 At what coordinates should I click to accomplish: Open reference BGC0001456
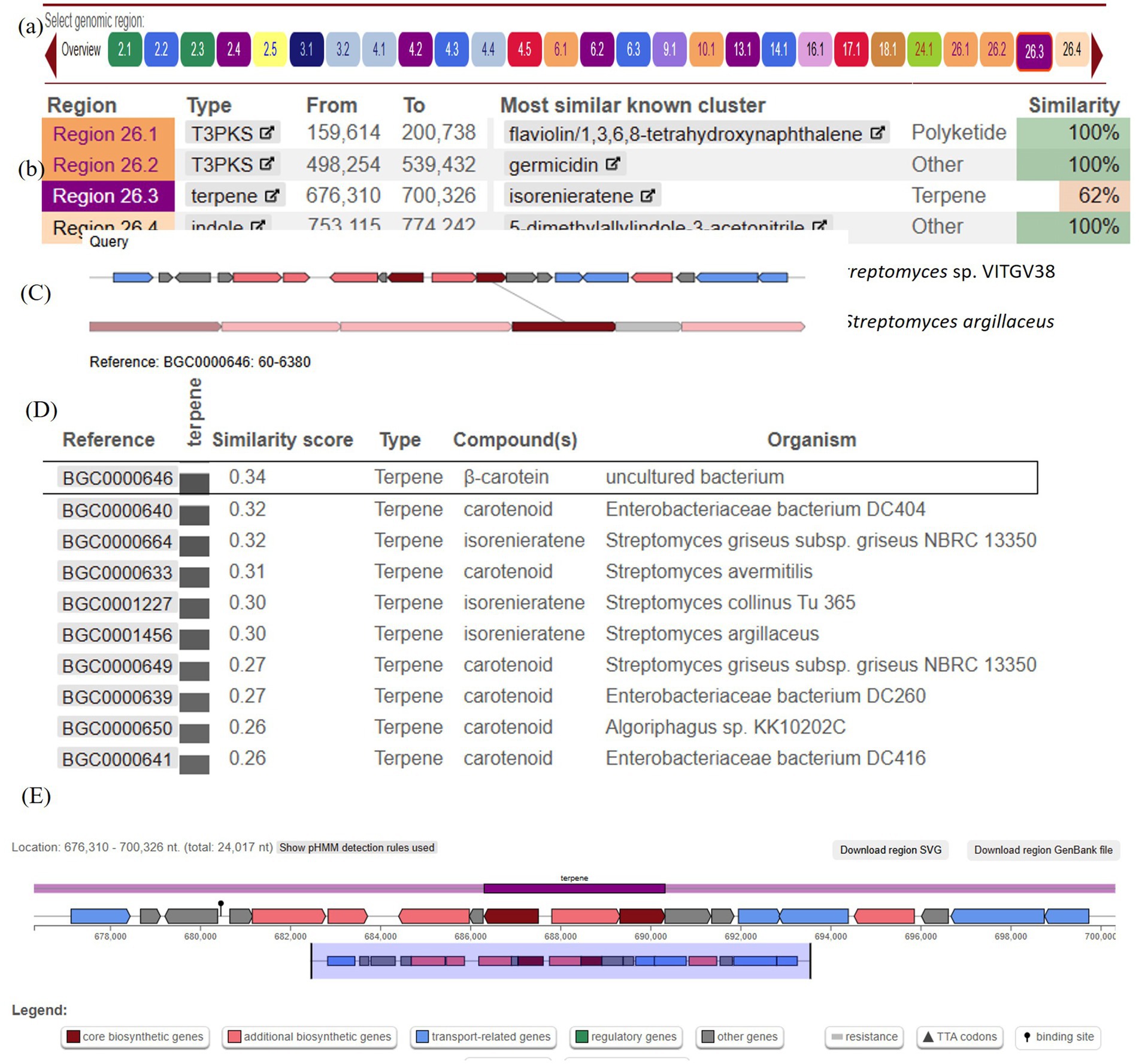coord(118,635)
